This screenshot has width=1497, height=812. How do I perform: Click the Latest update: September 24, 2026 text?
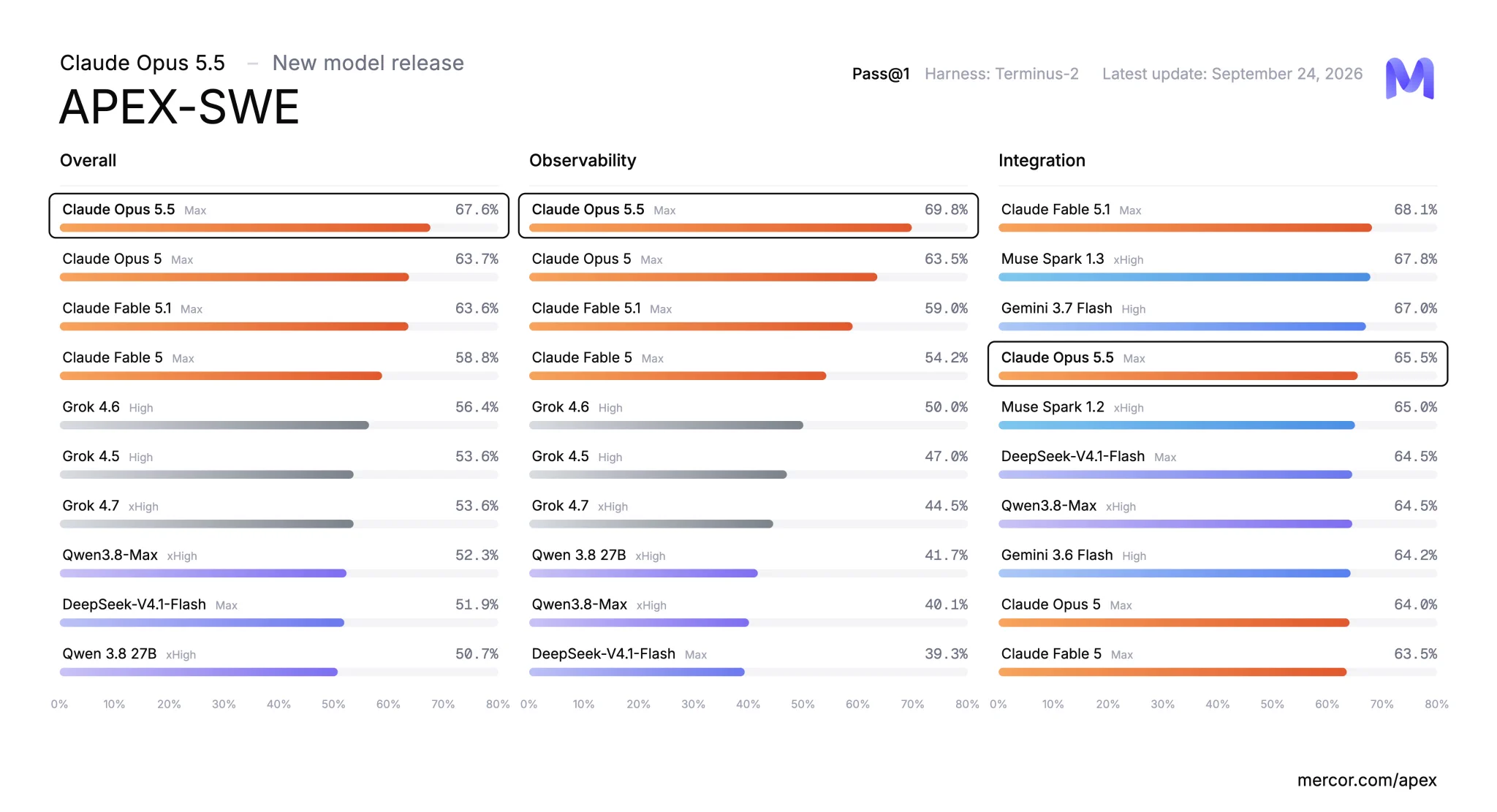(x=1232, y=74)
